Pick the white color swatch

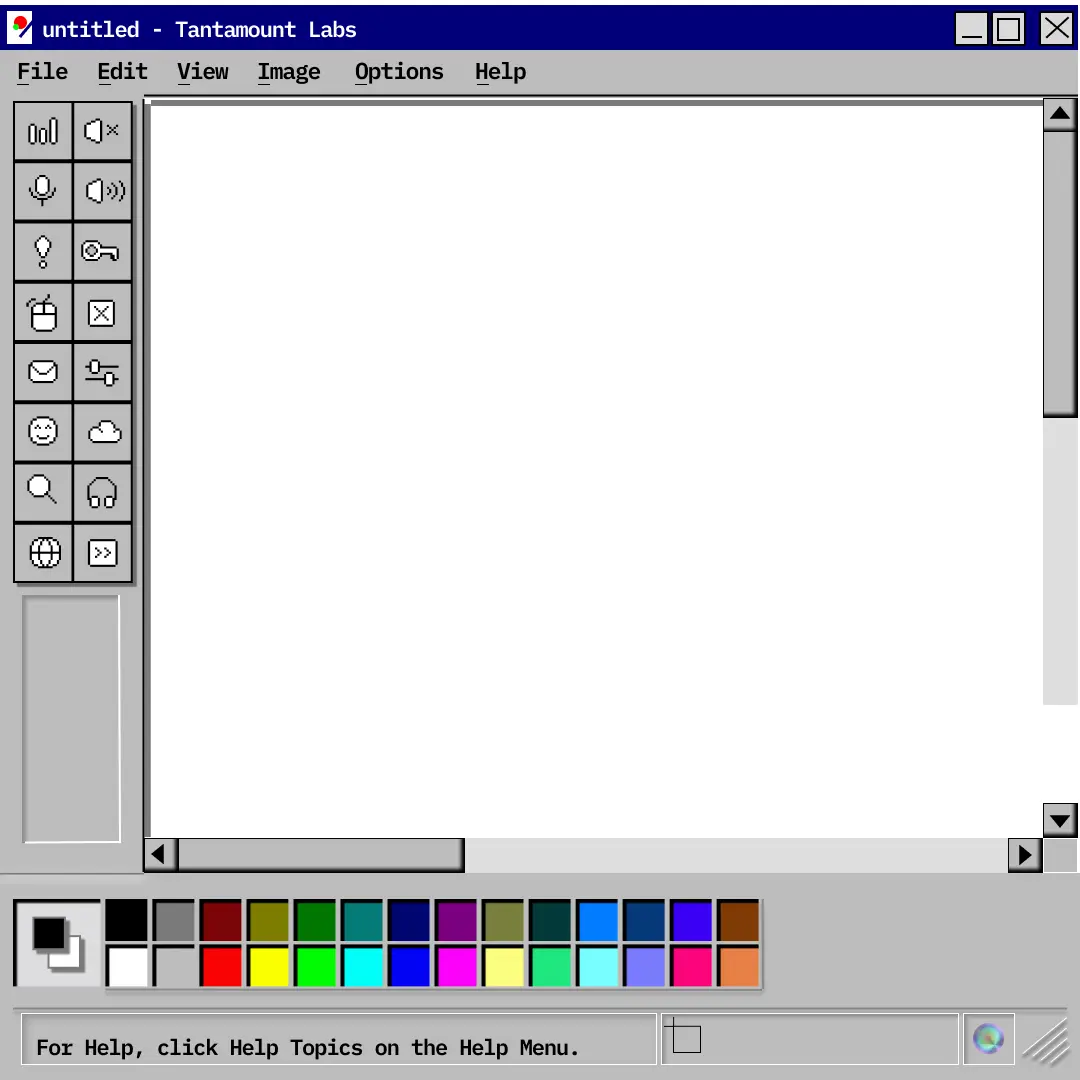(127, 966)
